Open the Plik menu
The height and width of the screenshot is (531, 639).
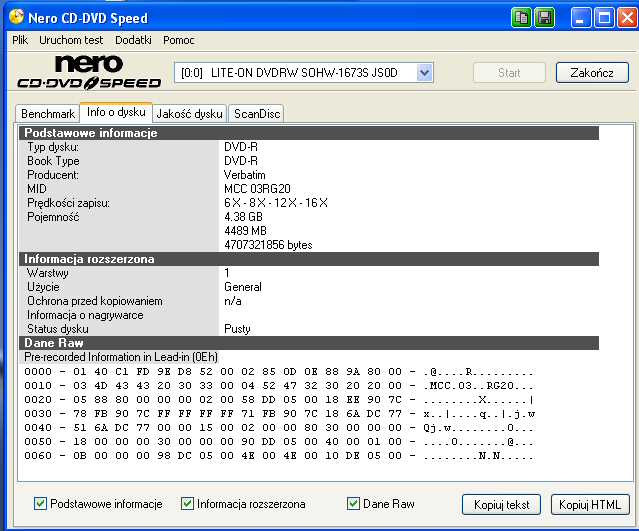coord(20,40)
